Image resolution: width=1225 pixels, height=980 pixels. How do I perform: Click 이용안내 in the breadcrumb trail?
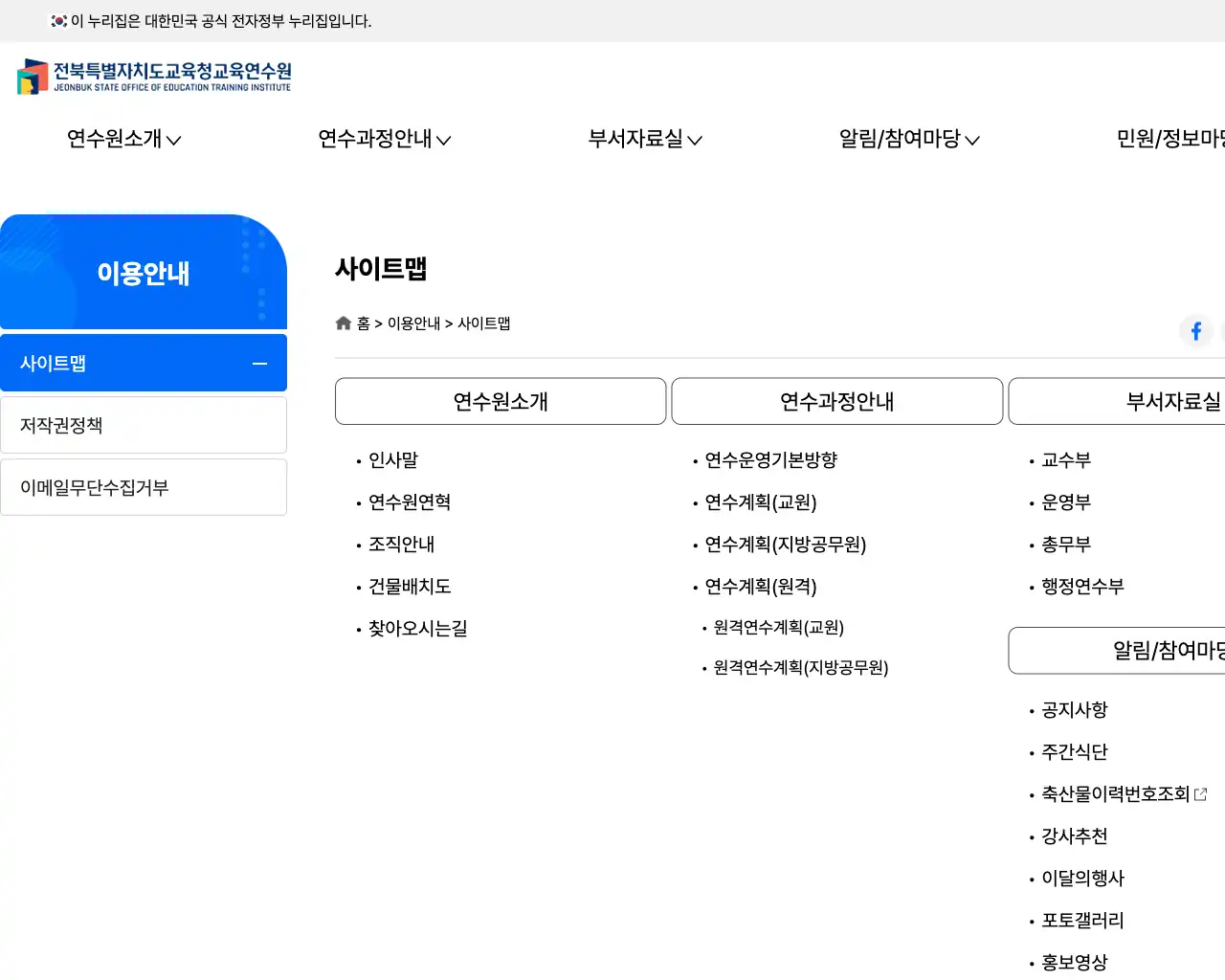[413, 323]
